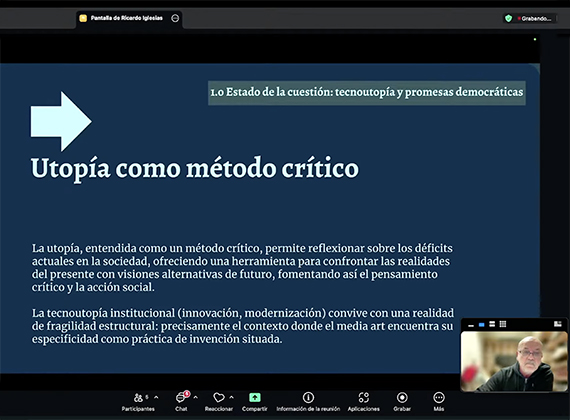This screenshot has width=570, height=420.
Task: Select single speaker thumbnail view
Action: pos(482,324)
